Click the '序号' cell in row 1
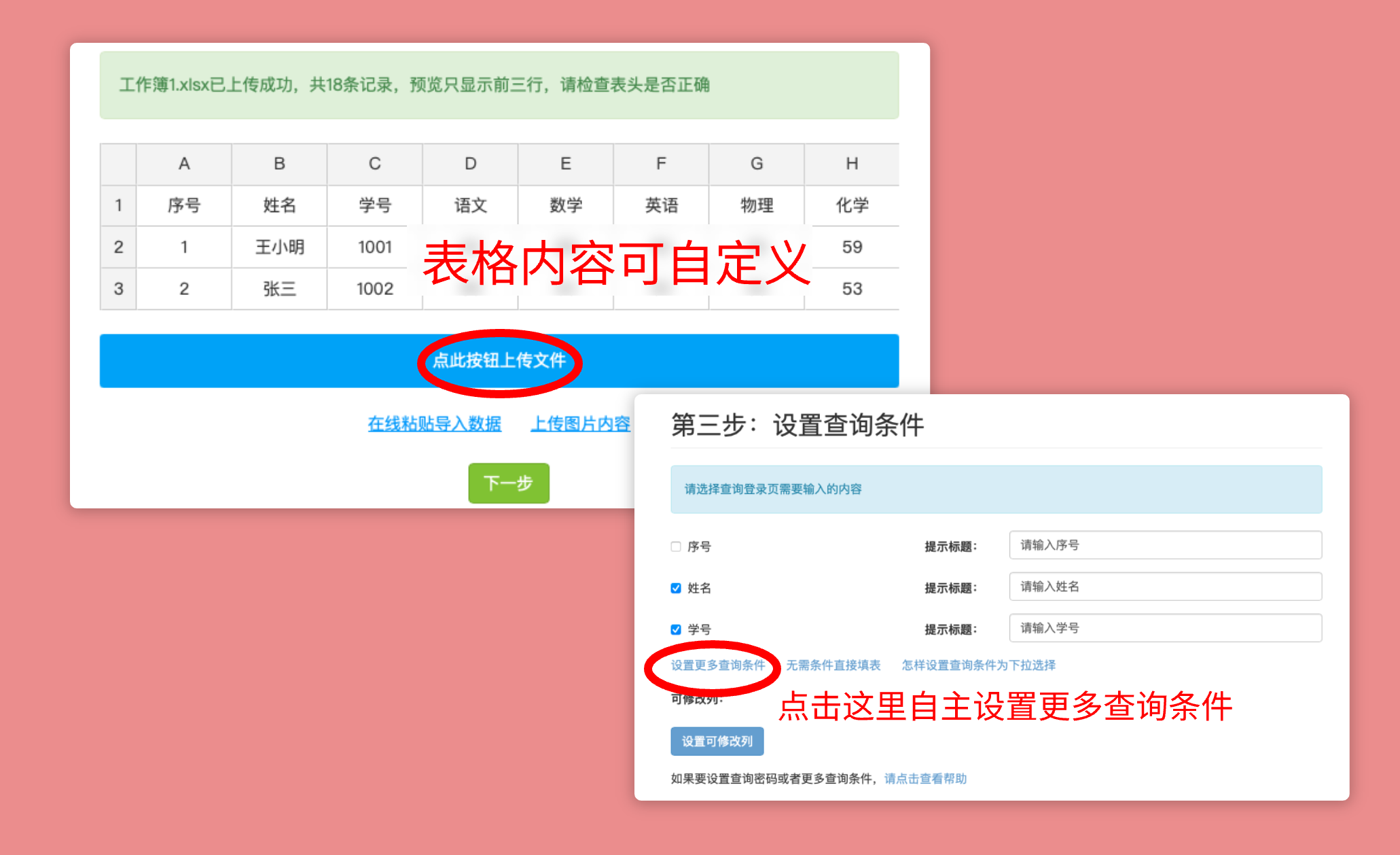Image resolution: width=1400 pixels, height=855 pixels. (x=184, y=205)
